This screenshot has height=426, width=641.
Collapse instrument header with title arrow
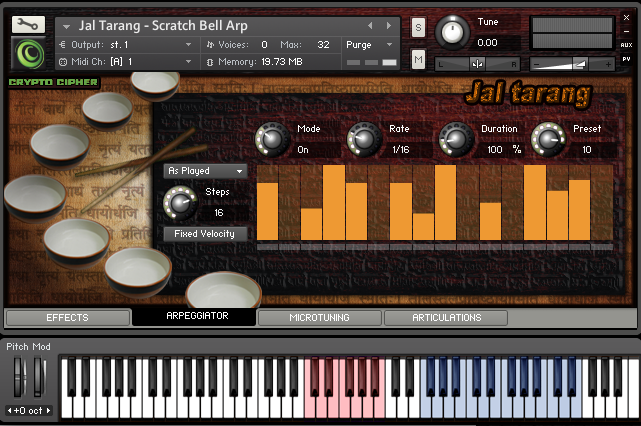click(66, 27)
